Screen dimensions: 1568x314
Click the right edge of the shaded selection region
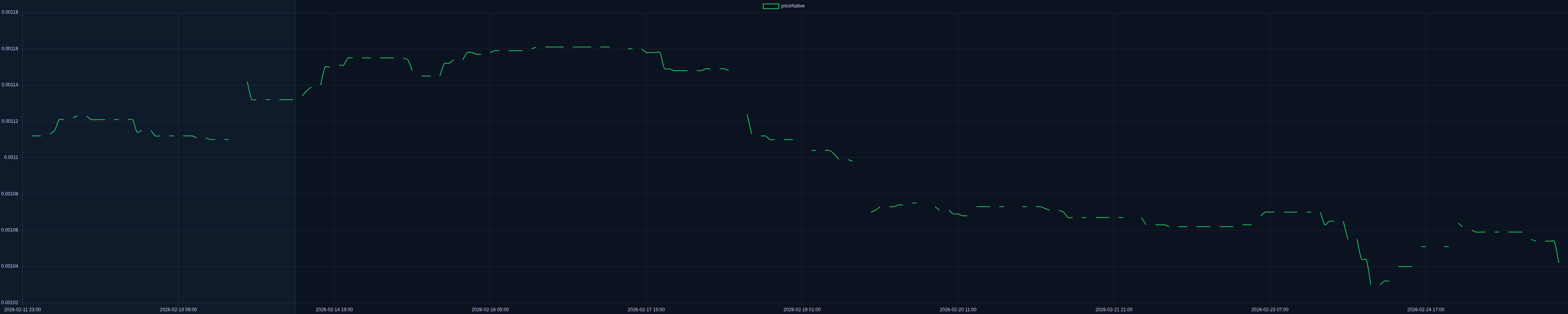tap(296, 152)
